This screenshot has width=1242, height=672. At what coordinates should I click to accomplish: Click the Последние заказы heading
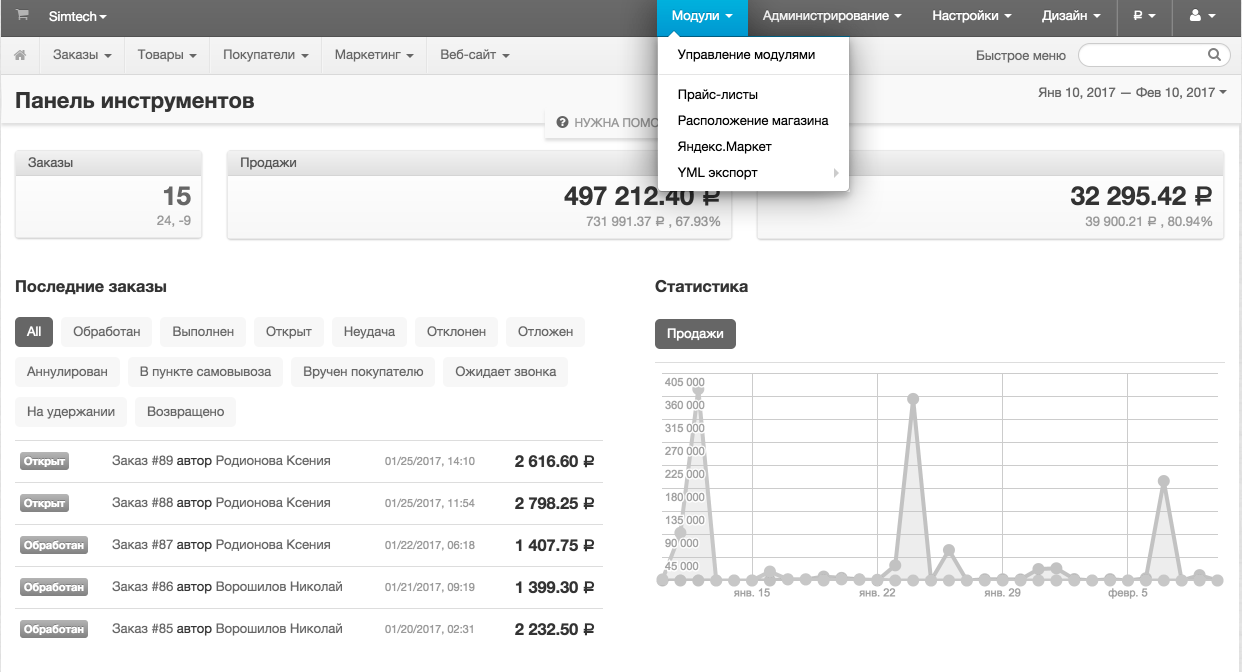(91, 287)
